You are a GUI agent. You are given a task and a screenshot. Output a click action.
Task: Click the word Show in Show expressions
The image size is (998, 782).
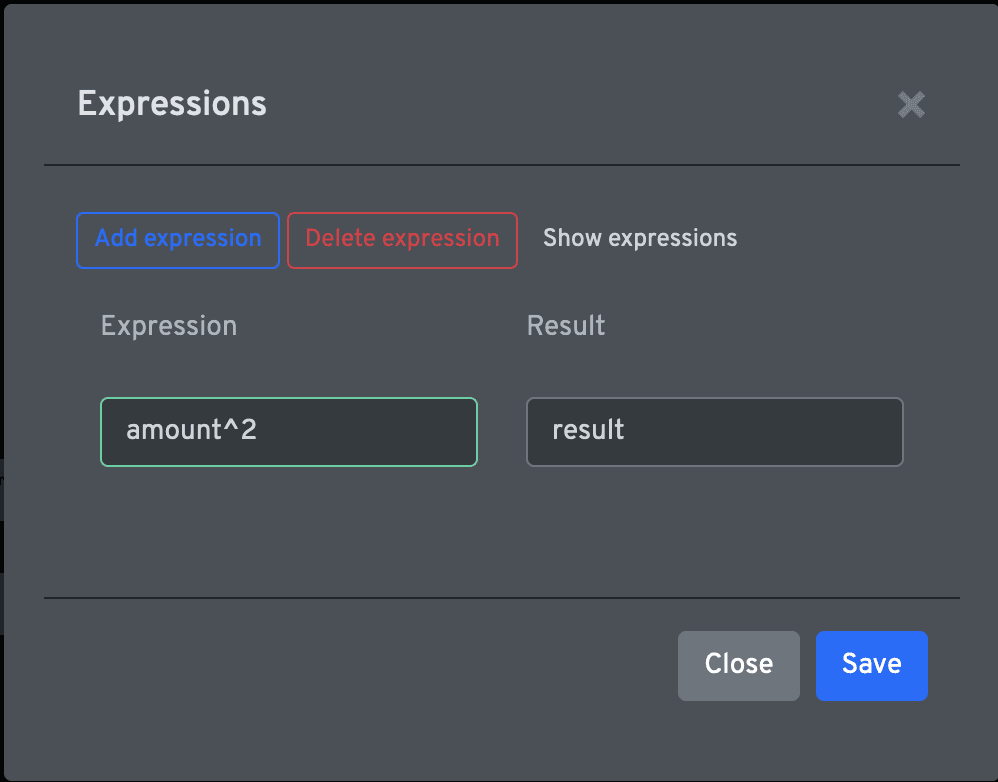(x=572, y=238)
